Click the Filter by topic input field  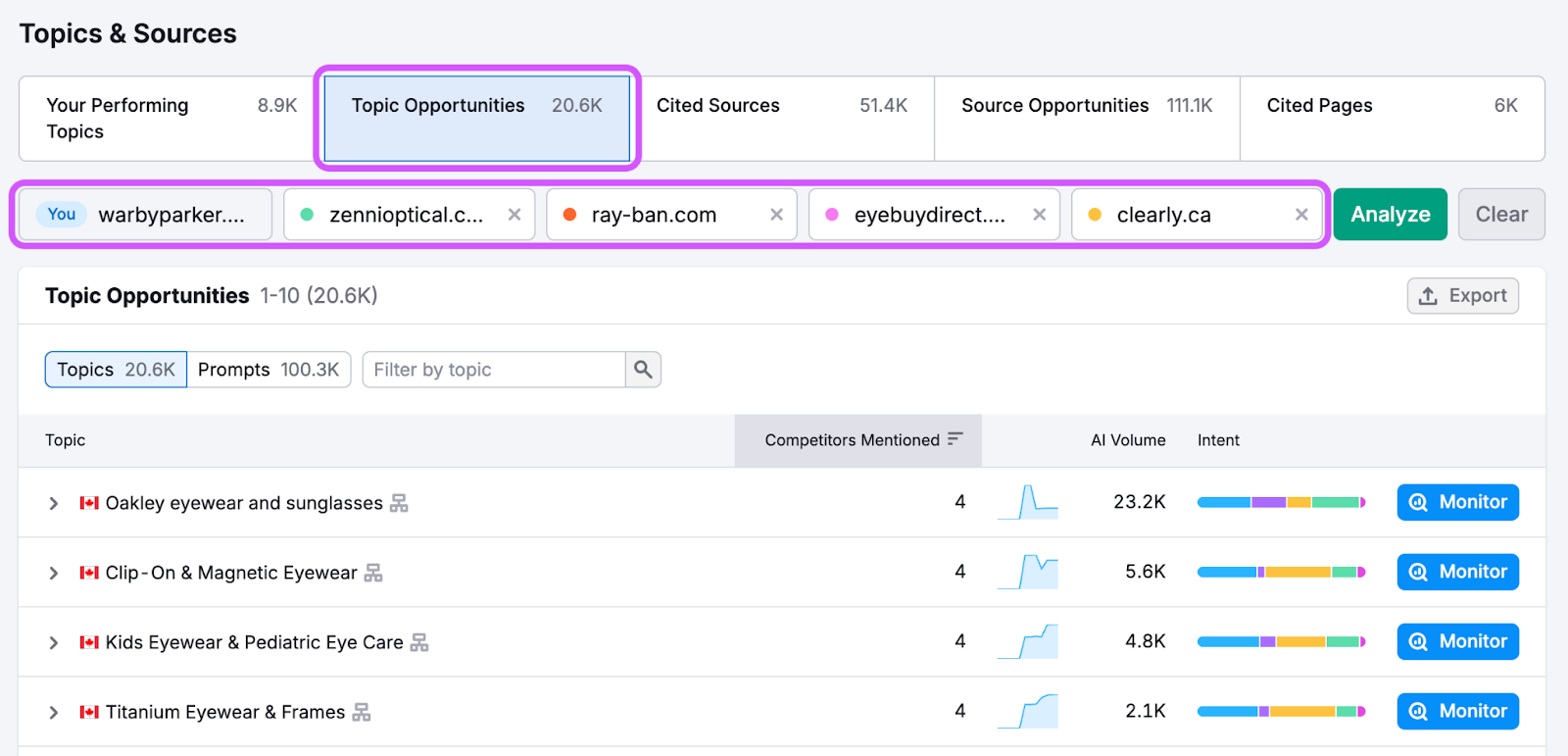click(494, 370)
